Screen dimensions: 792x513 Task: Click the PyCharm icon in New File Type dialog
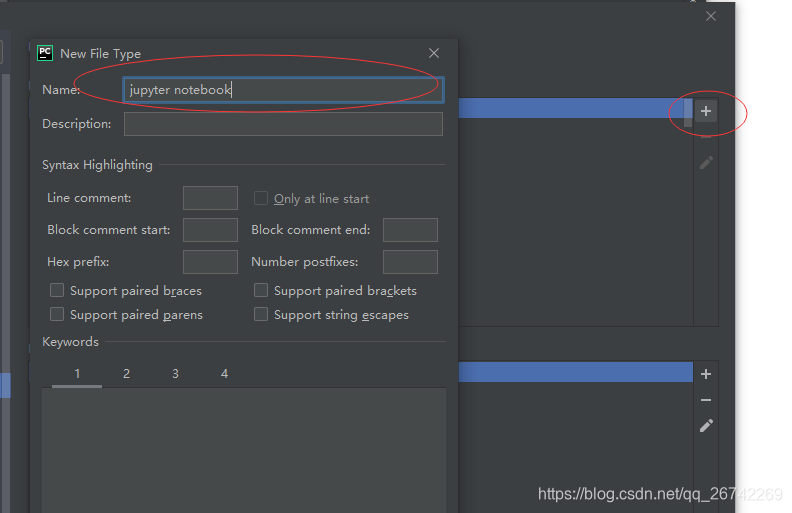click(45, 53)
